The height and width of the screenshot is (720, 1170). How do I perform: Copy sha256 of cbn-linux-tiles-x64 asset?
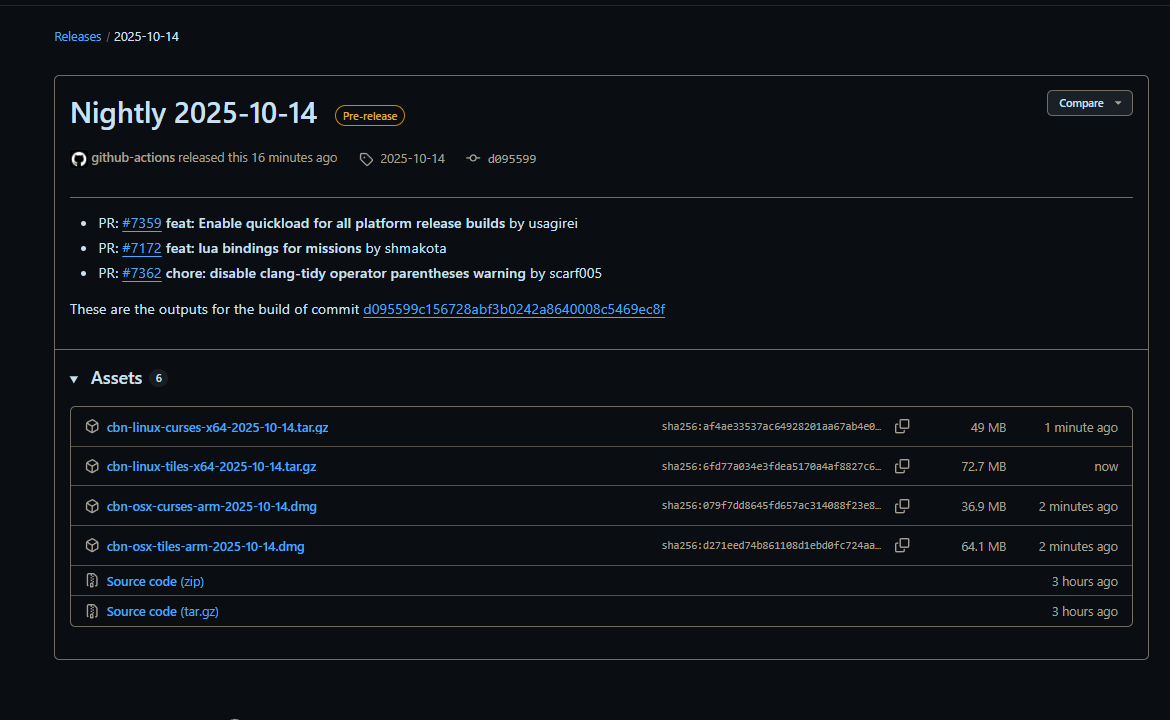point(902,466)
